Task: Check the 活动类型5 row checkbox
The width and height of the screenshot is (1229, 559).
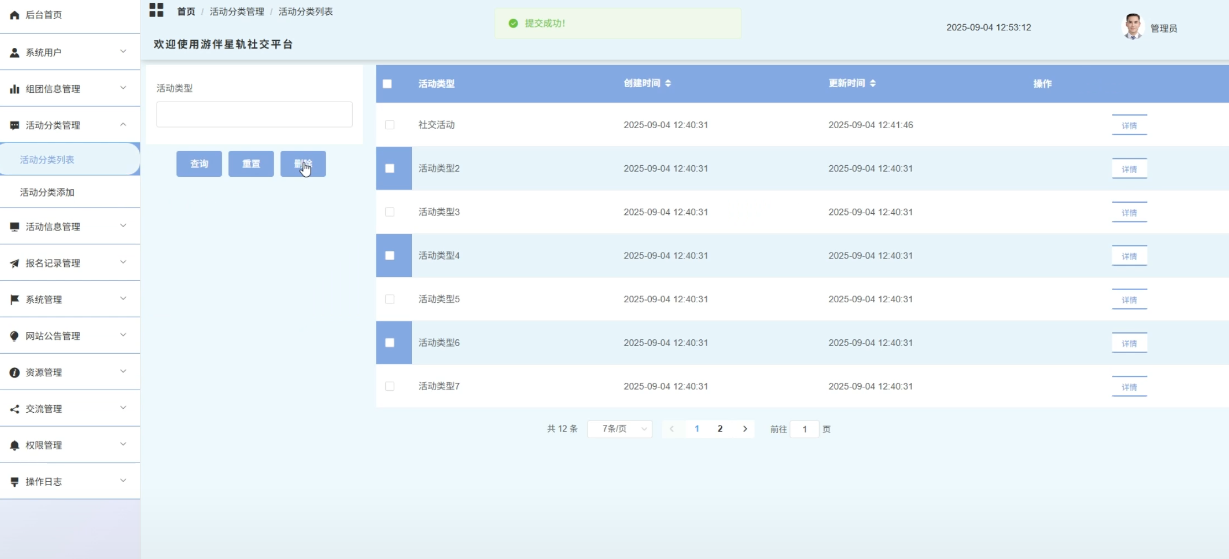Action: click(x=390, y=299)
